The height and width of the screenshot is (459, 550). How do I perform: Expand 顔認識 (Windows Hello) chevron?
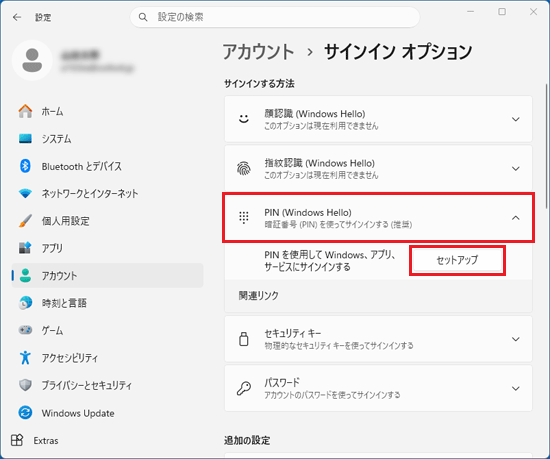pyautogui.click(x=515, y=119)
